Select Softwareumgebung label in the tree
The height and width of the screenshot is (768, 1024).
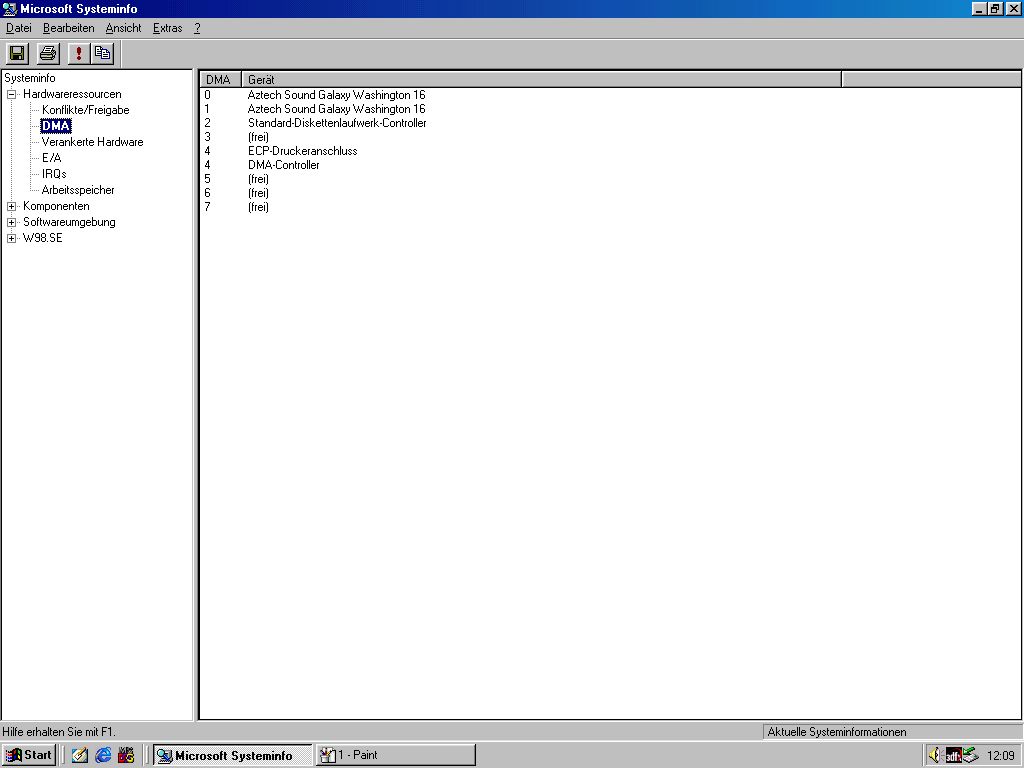[x=69, y=222]
